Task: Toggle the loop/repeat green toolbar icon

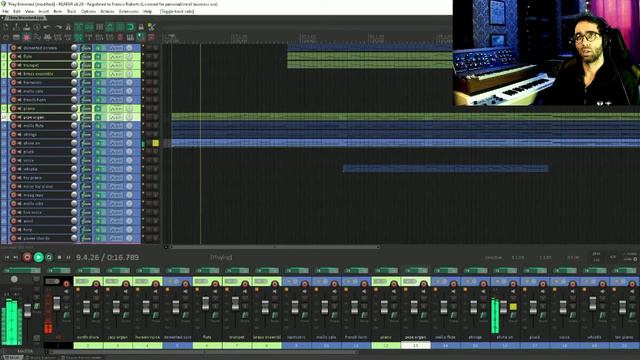Action: 131,27
